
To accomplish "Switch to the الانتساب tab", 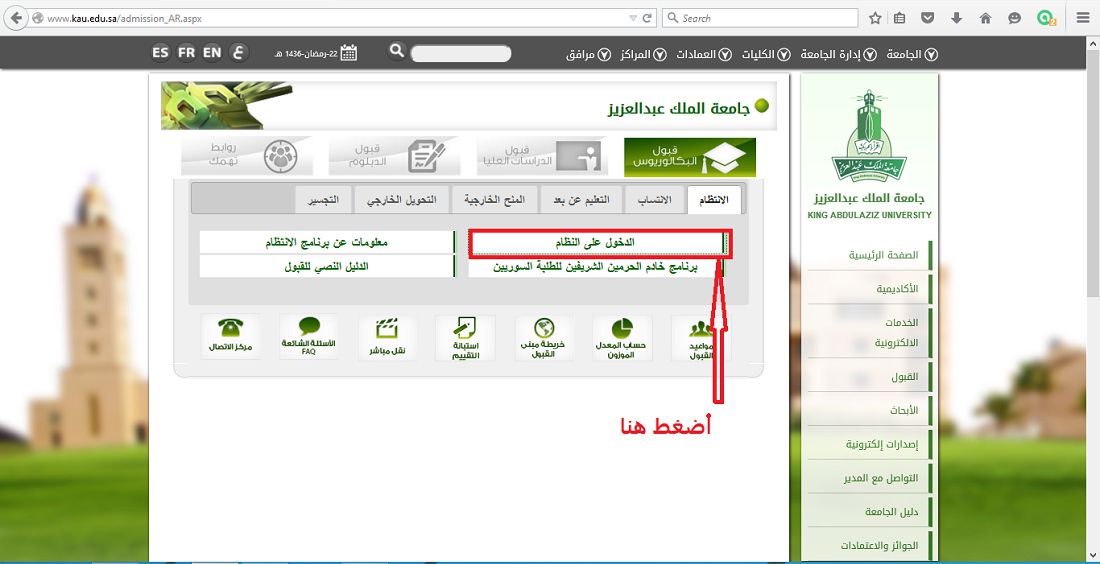I will pos(655,200).
